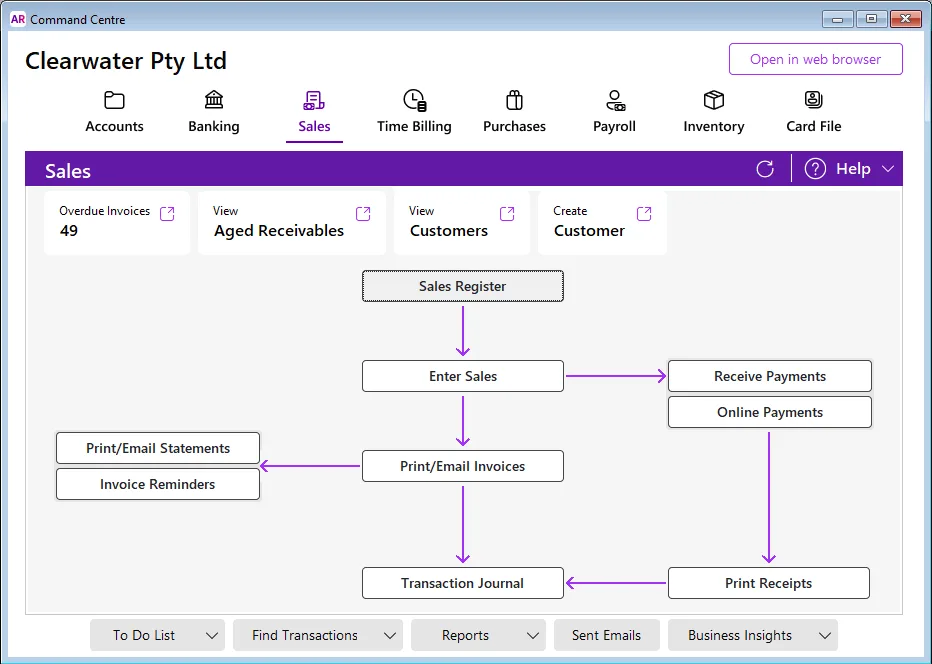Open the Purchases bag icon
Screen dimensions: 932x664
coord(514,100)
